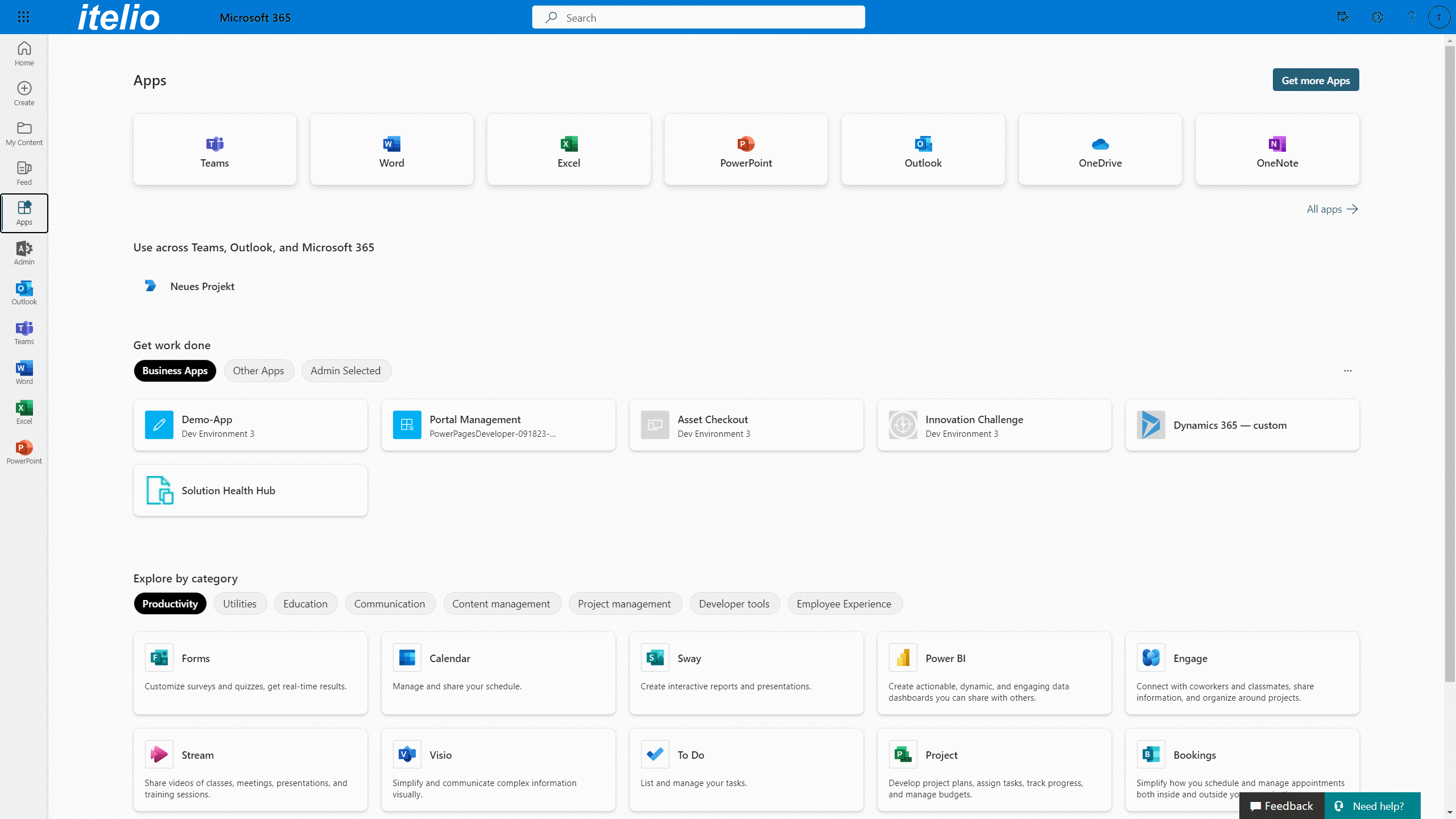Click the vertical page scrollbar
1456x819 pixels.
coord(1450,364)
